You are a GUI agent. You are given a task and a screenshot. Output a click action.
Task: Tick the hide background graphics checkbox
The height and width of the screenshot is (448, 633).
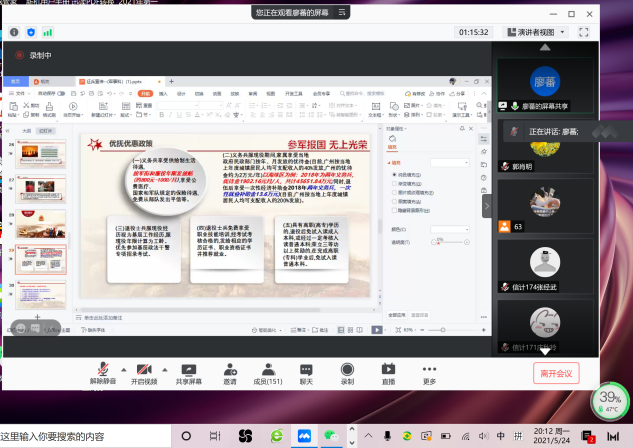click(395, 212)
